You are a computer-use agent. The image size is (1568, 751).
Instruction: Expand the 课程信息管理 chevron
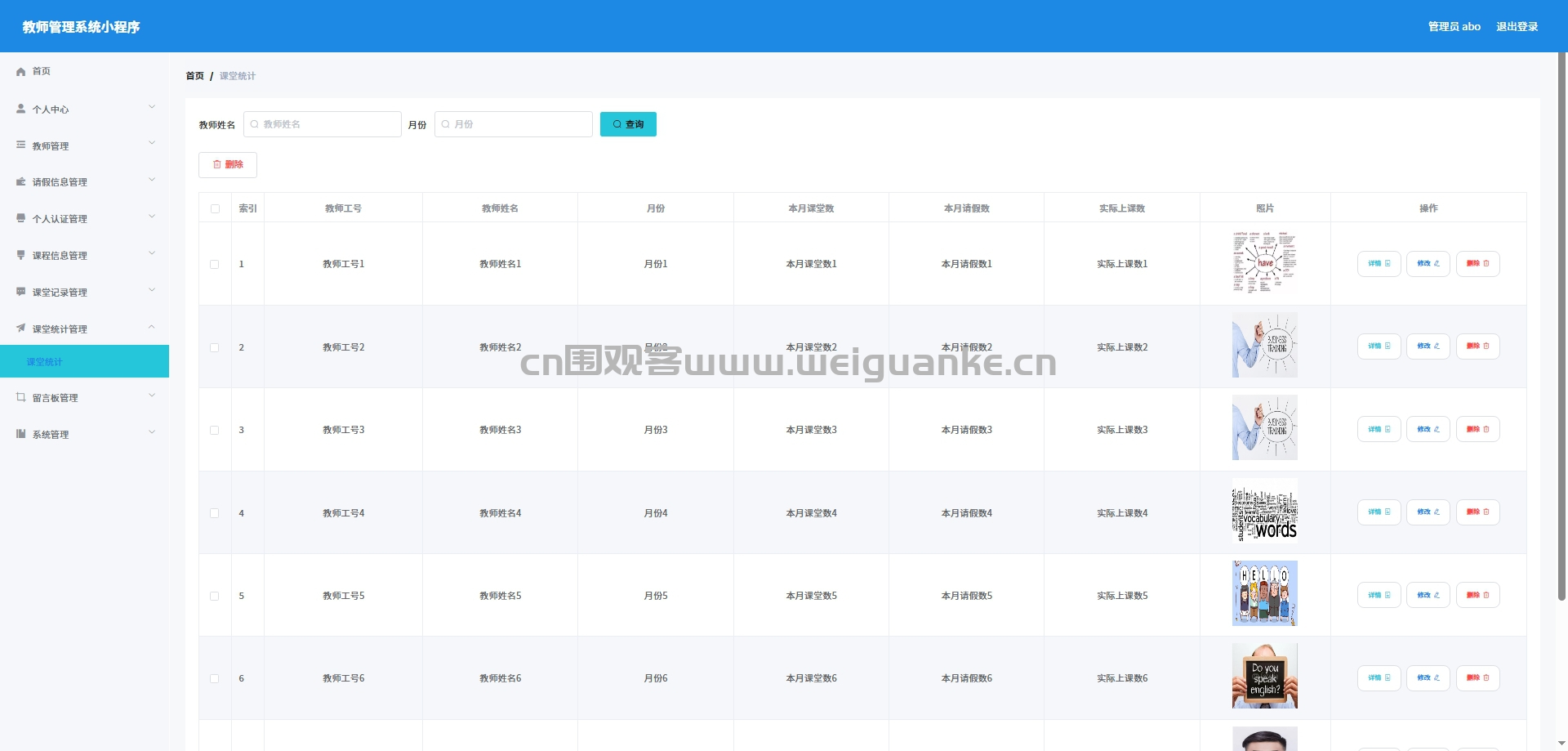click(x=152, y=253)
